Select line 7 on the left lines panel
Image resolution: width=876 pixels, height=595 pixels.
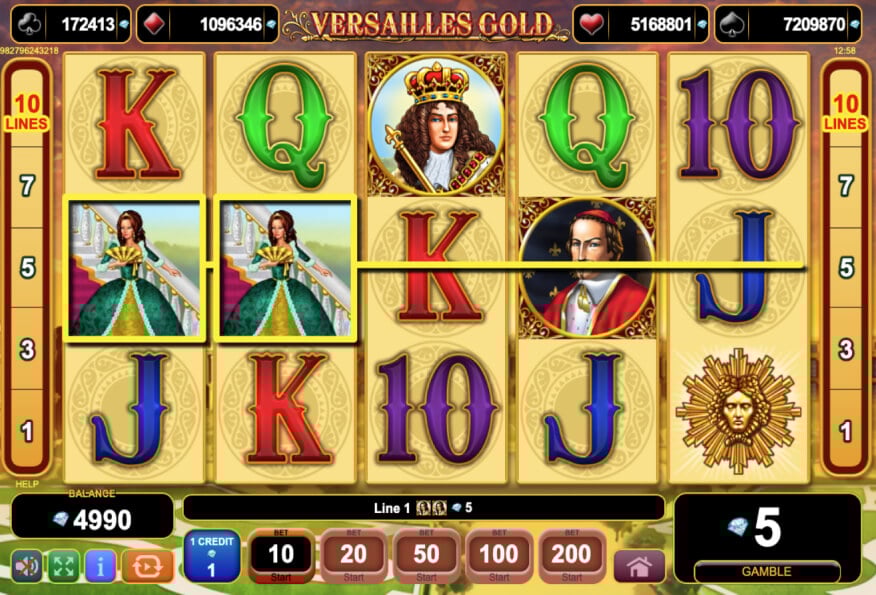27,185
